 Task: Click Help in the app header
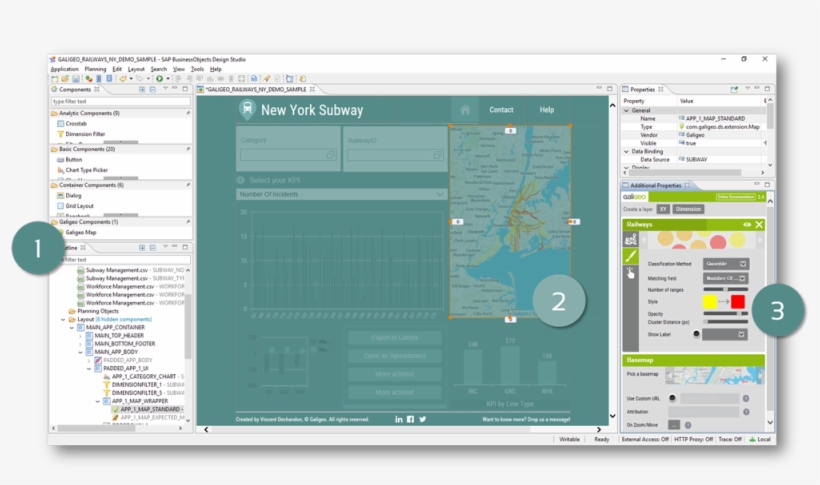pos(546,110)
